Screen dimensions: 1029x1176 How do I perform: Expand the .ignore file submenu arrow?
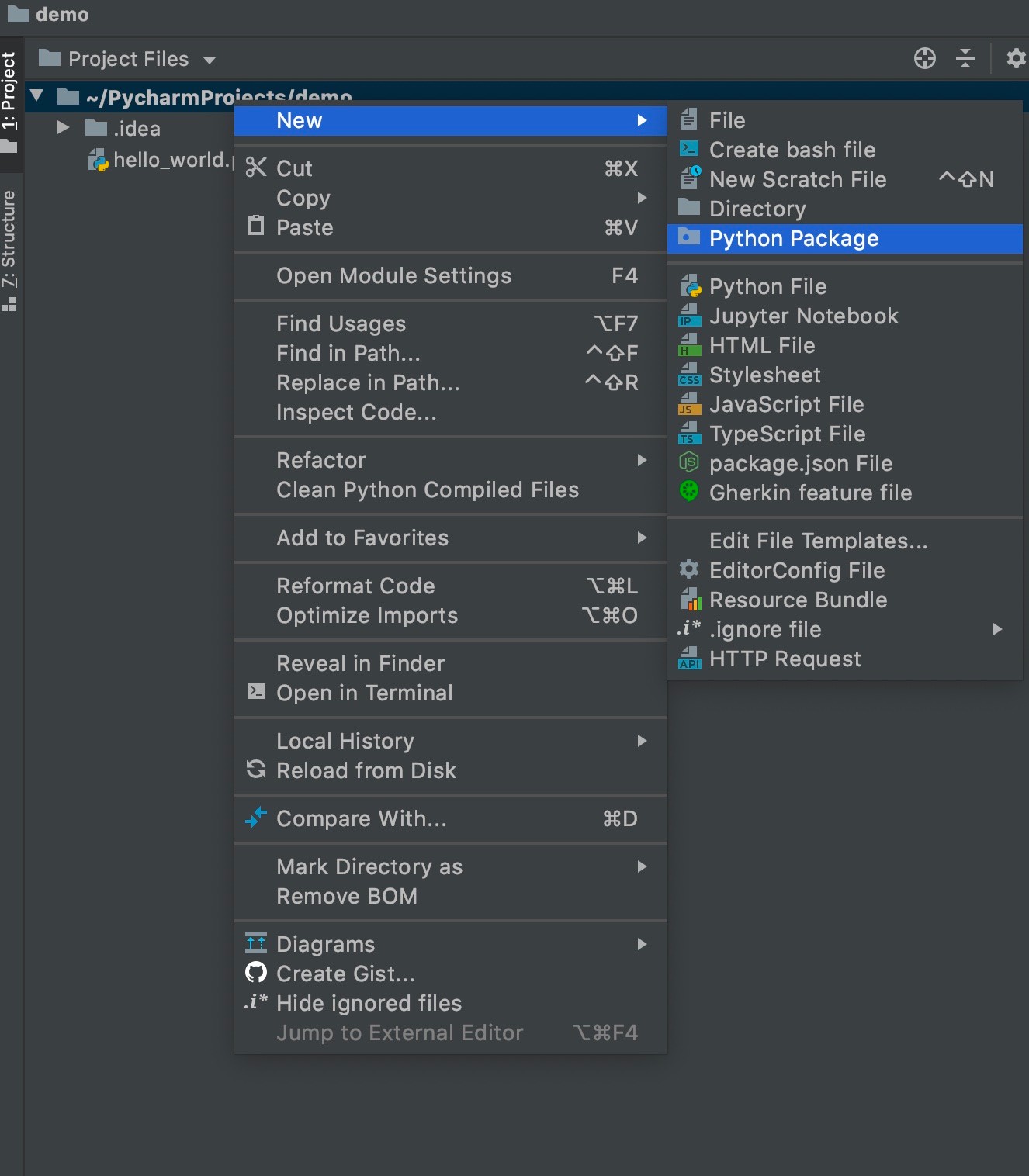[x=998, y=629]
